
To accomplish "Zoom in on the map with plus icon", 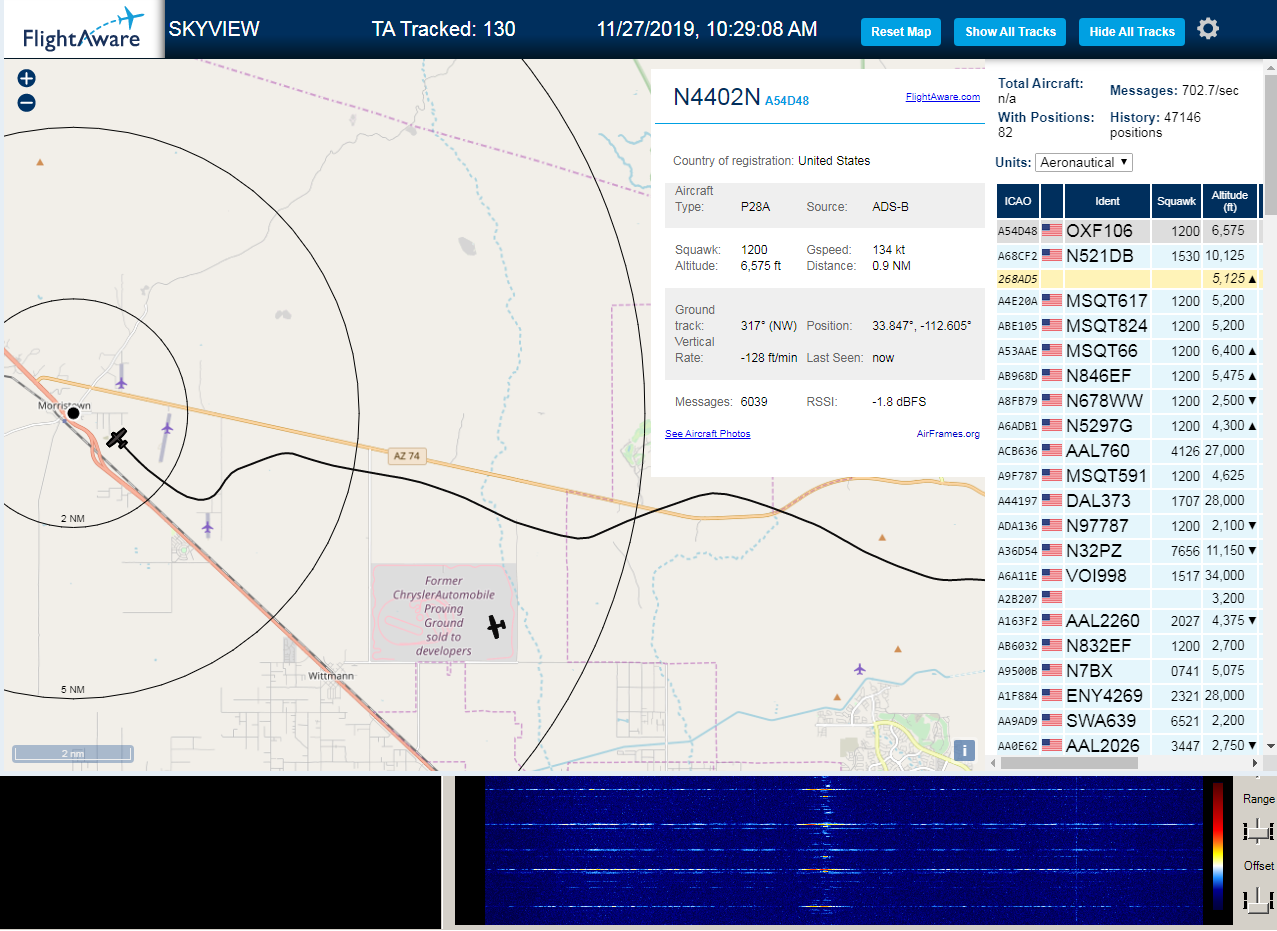I will [27, 78].
